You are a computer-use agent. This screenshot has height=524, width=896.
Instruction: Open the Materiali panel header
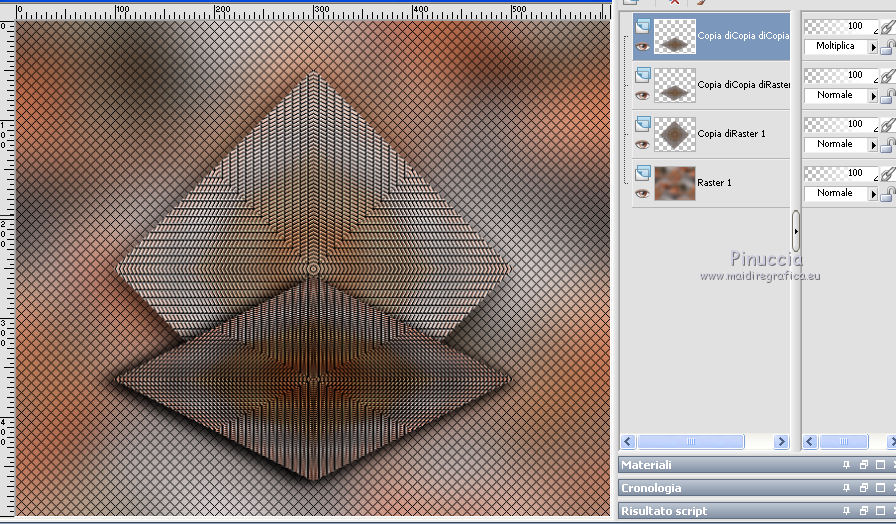pyautogui.click(x=757, y=465)
